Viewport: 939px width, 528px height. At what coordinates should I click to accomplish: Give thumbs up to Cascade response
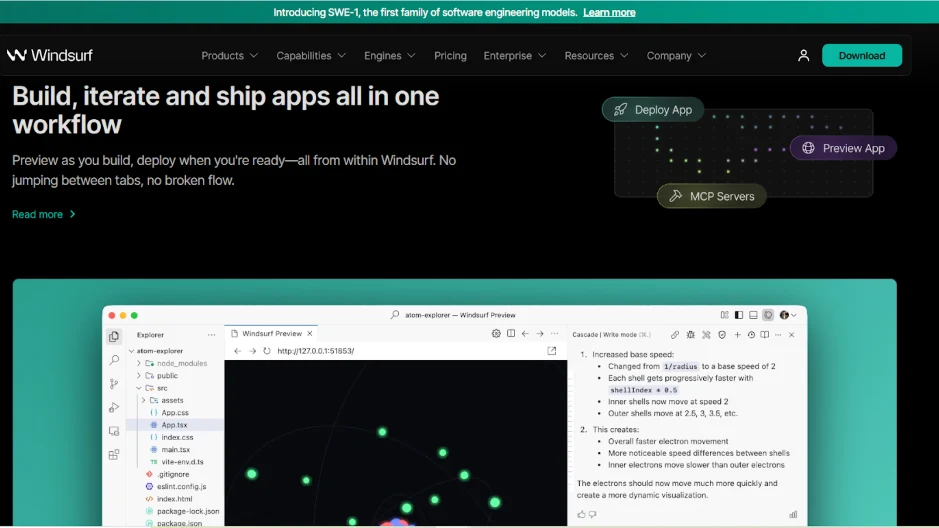581,514
